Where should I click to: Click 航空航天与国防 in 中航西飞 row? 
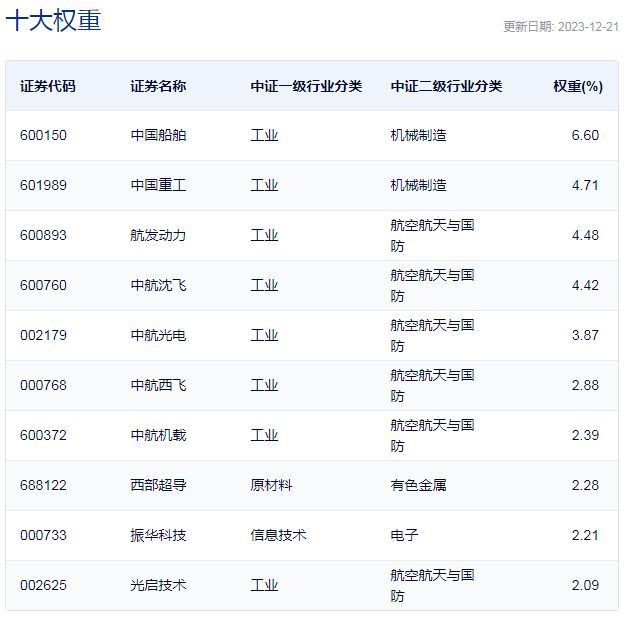(x=432, y=386)
